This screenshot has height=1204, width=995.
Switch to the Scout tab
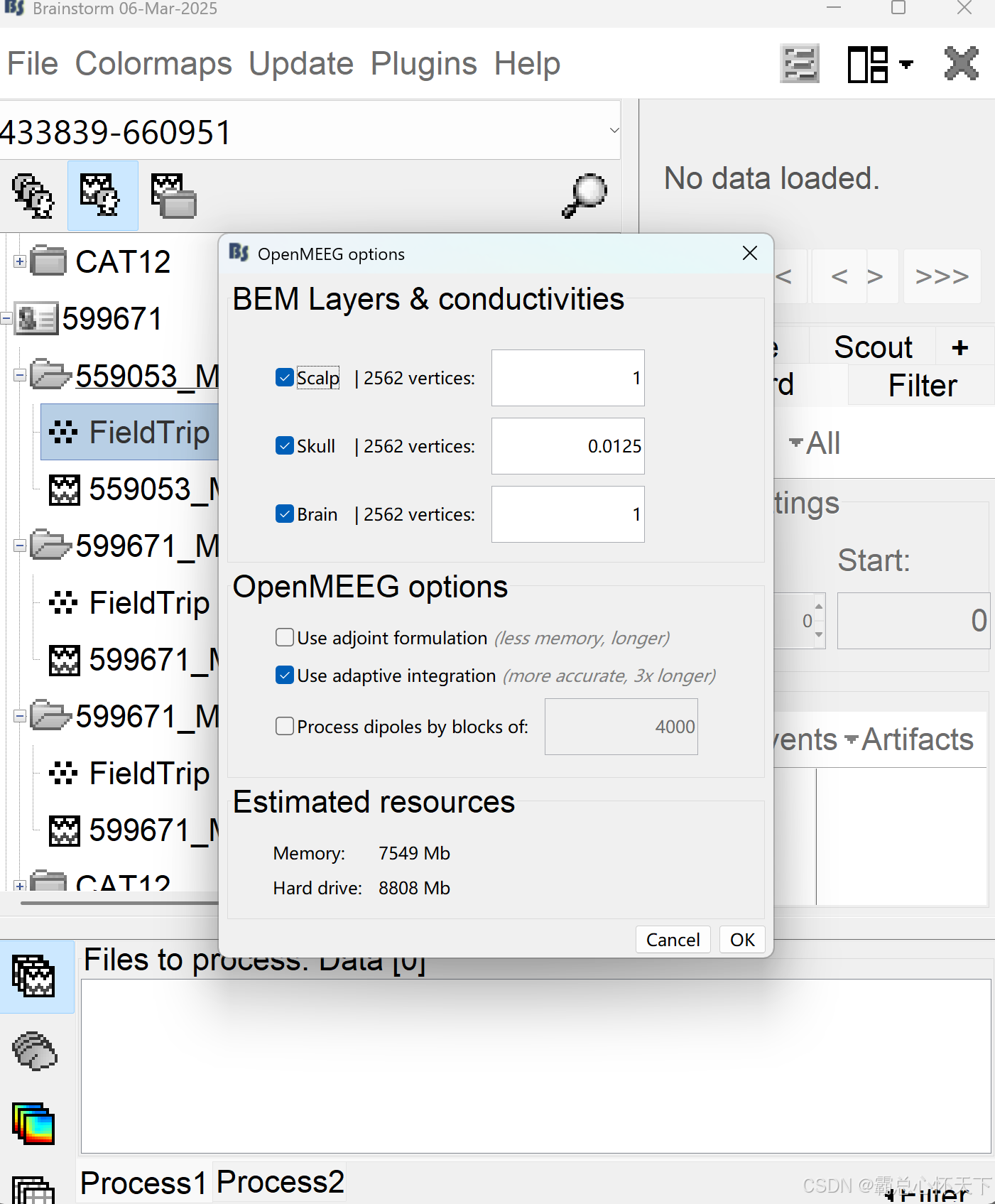click(x=873, y=347)
